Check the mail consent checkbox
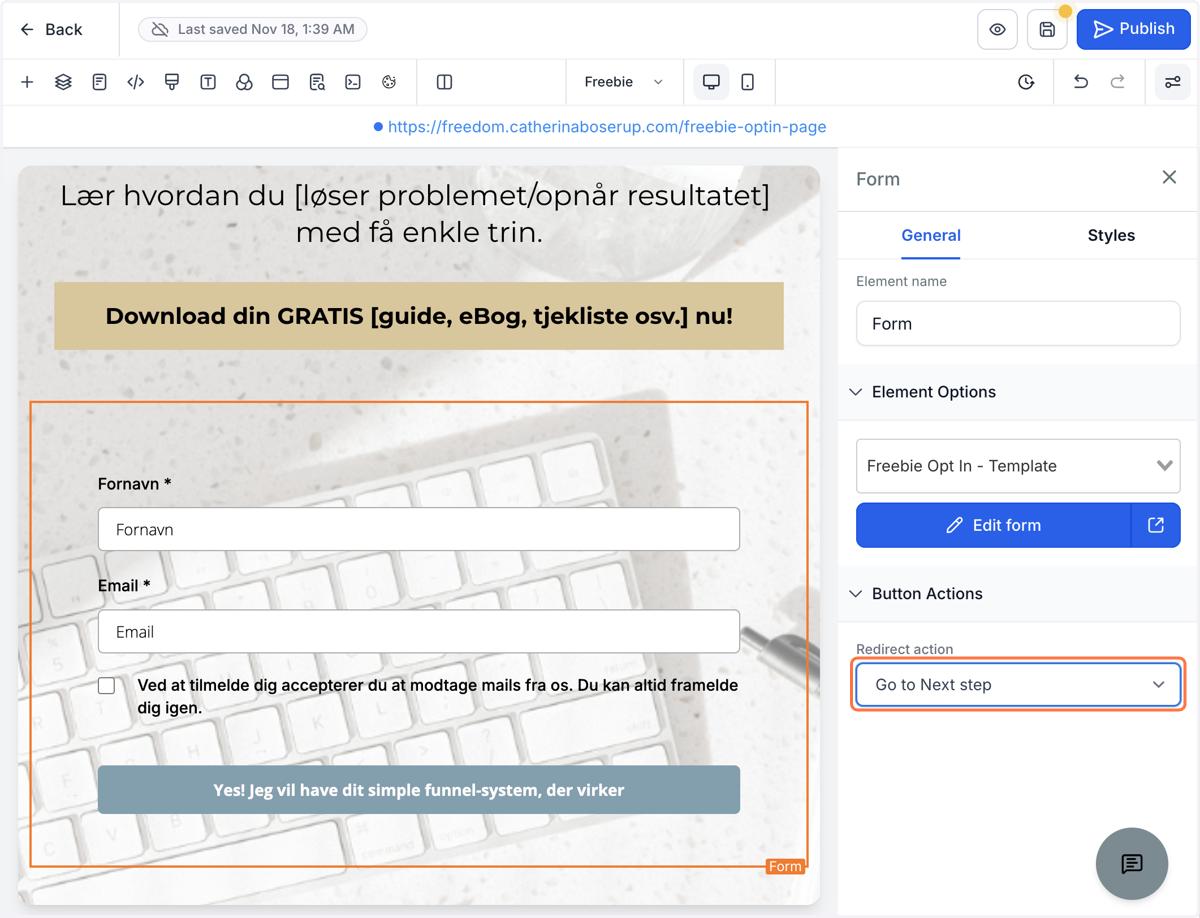Image resolution: width=1200 pixels, height=918 pixels. click(x=107, y=686)
